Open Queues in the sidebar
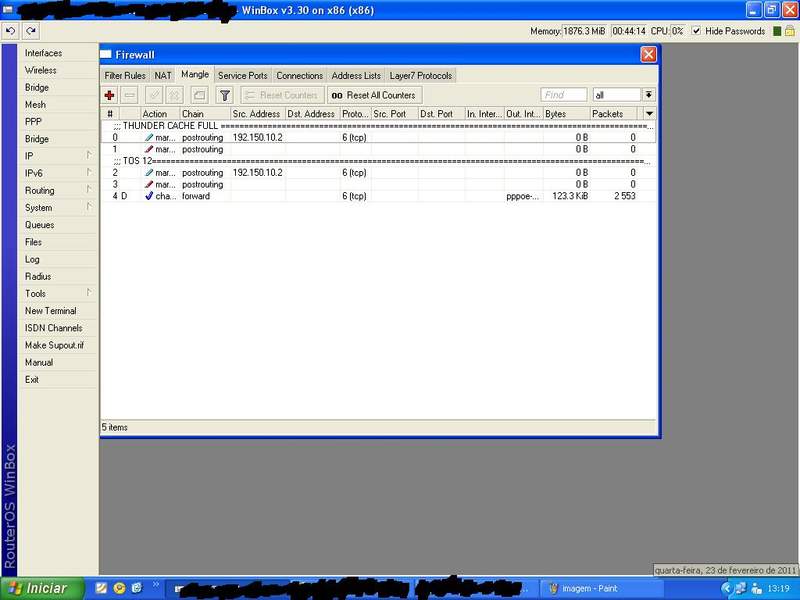 pos(58,224)
